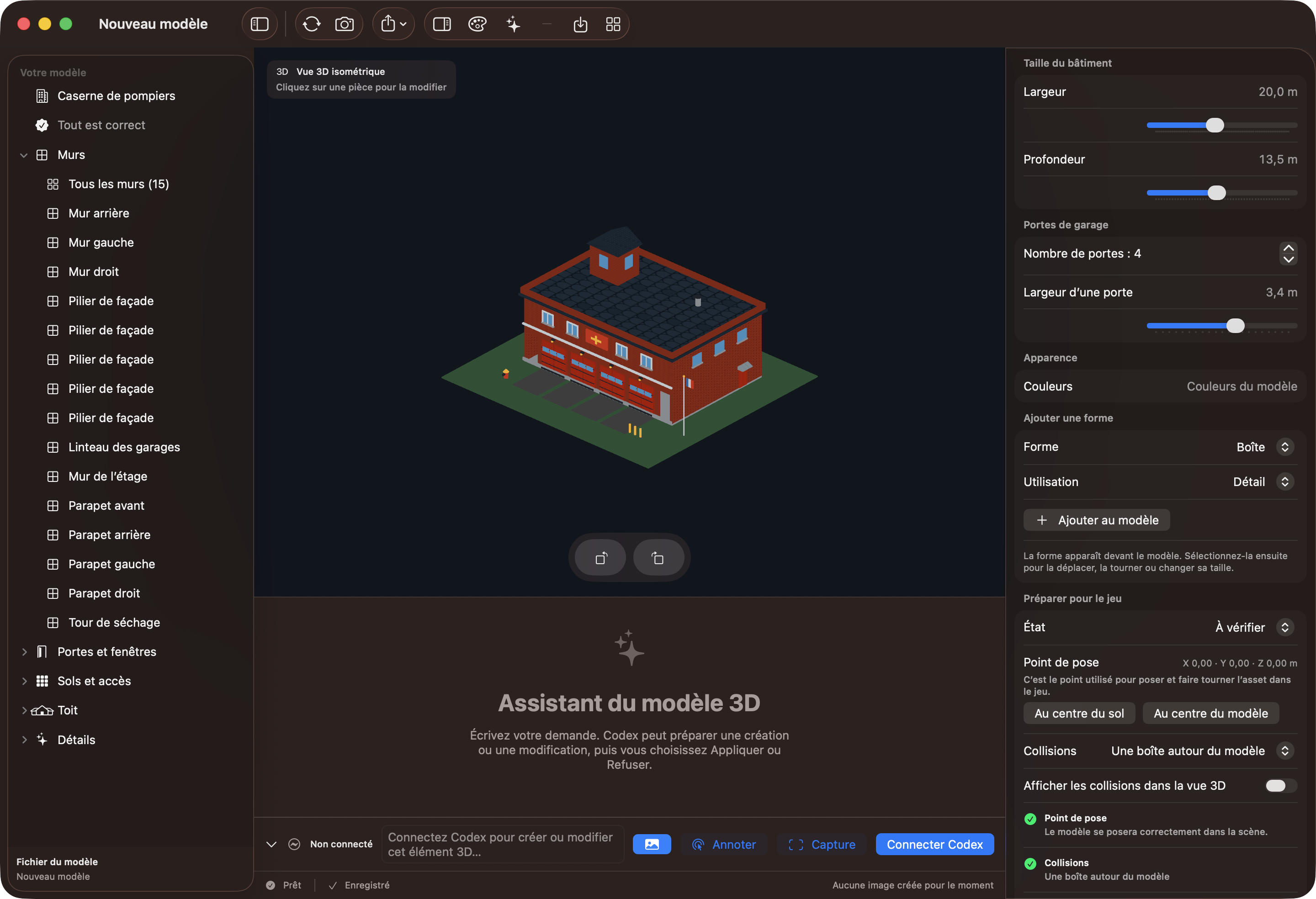Viewport: 1316px width, 899px height.
Task: Expand the Toit group
Action: click(24, 710)
